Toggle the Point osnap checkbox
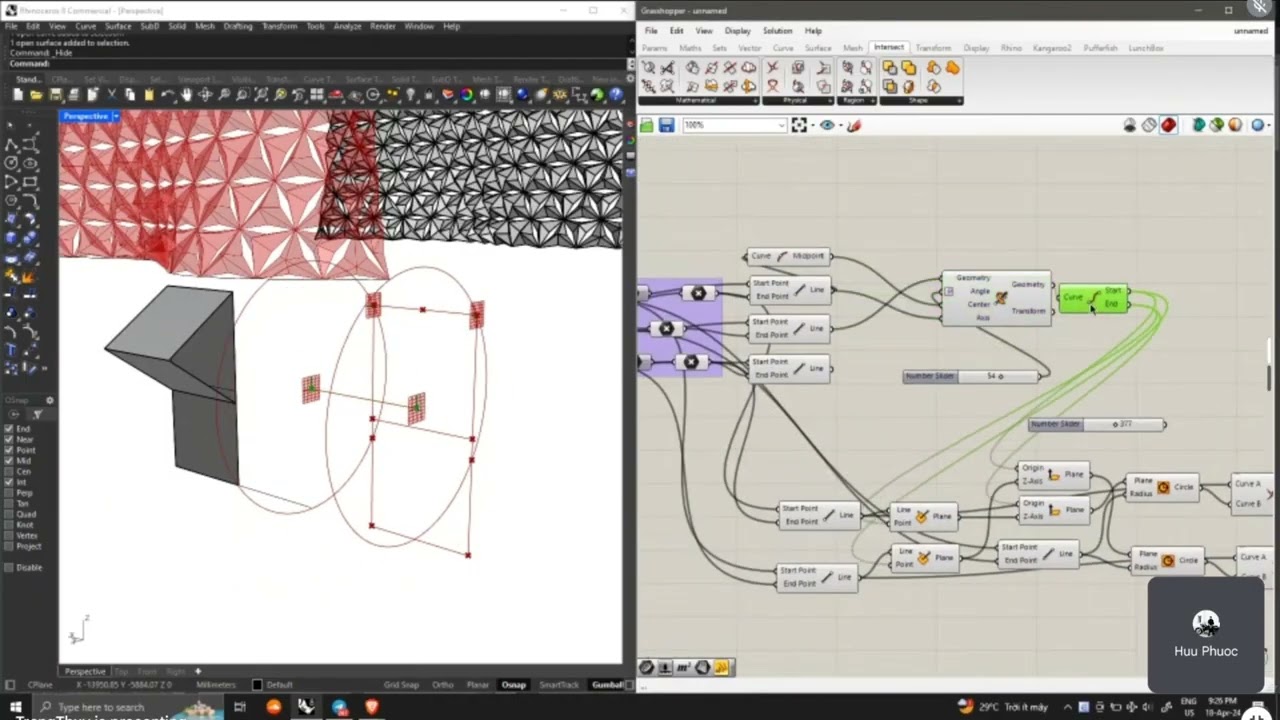1280x720 pixels. (9, 450)
